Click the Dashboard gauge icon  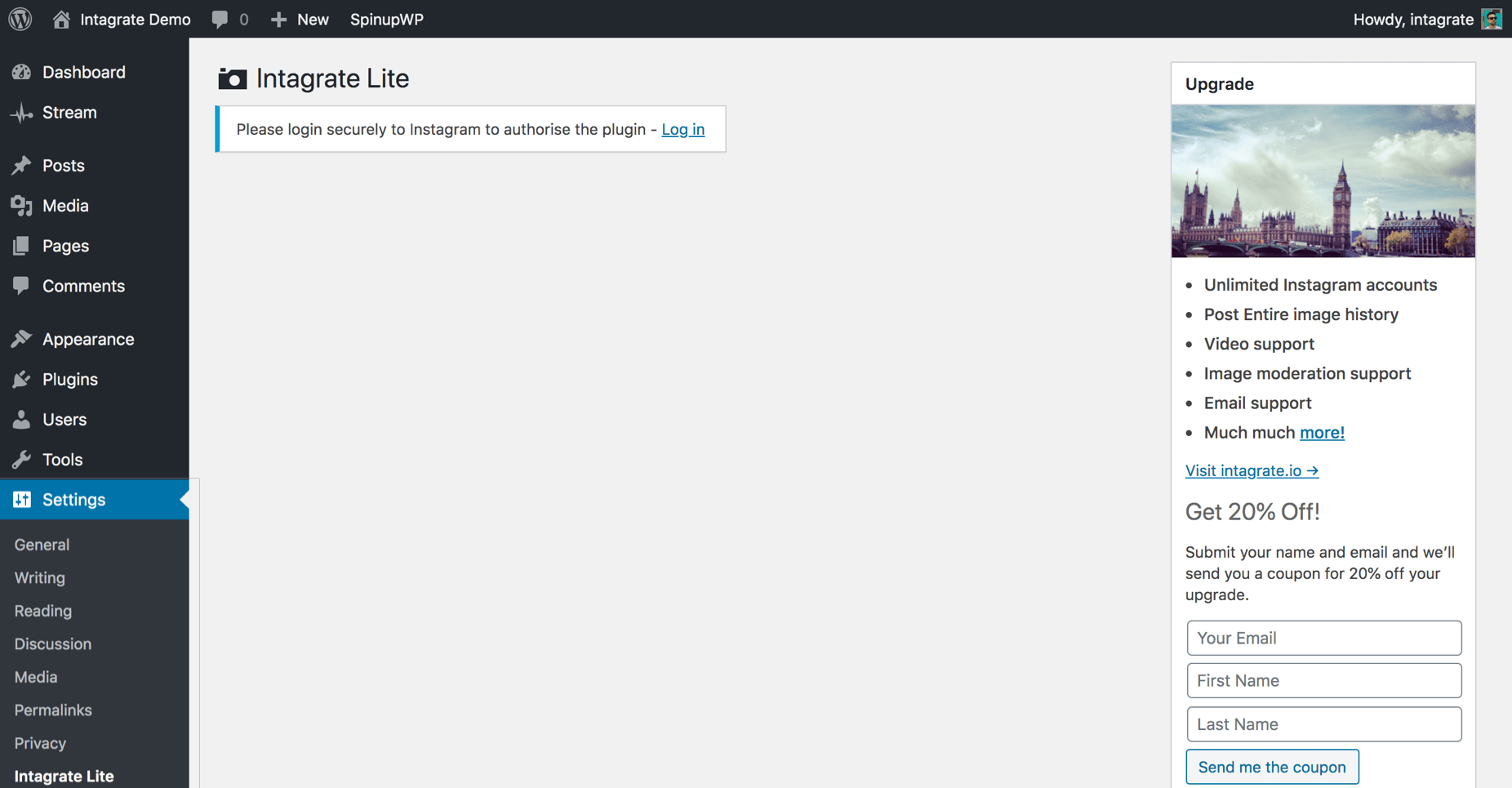(x=21, y=72)
